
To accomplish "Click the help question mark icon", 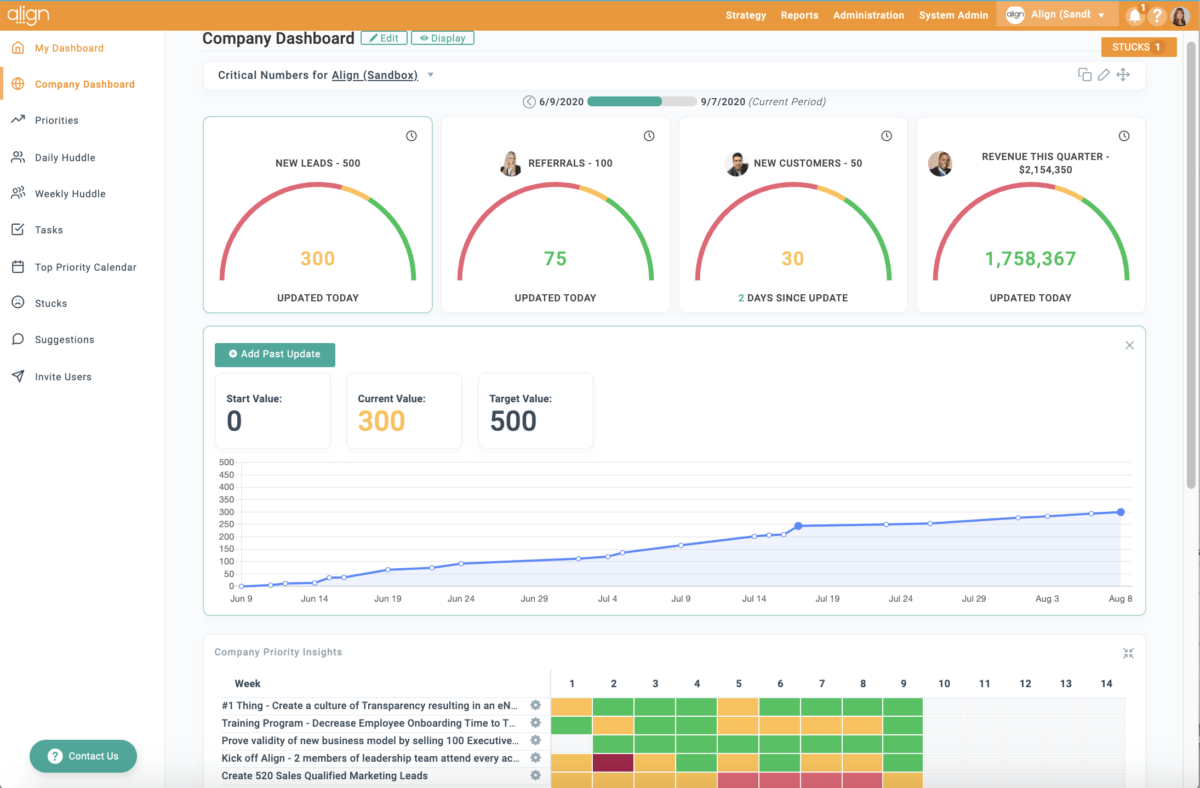I will coord(1157,15).
